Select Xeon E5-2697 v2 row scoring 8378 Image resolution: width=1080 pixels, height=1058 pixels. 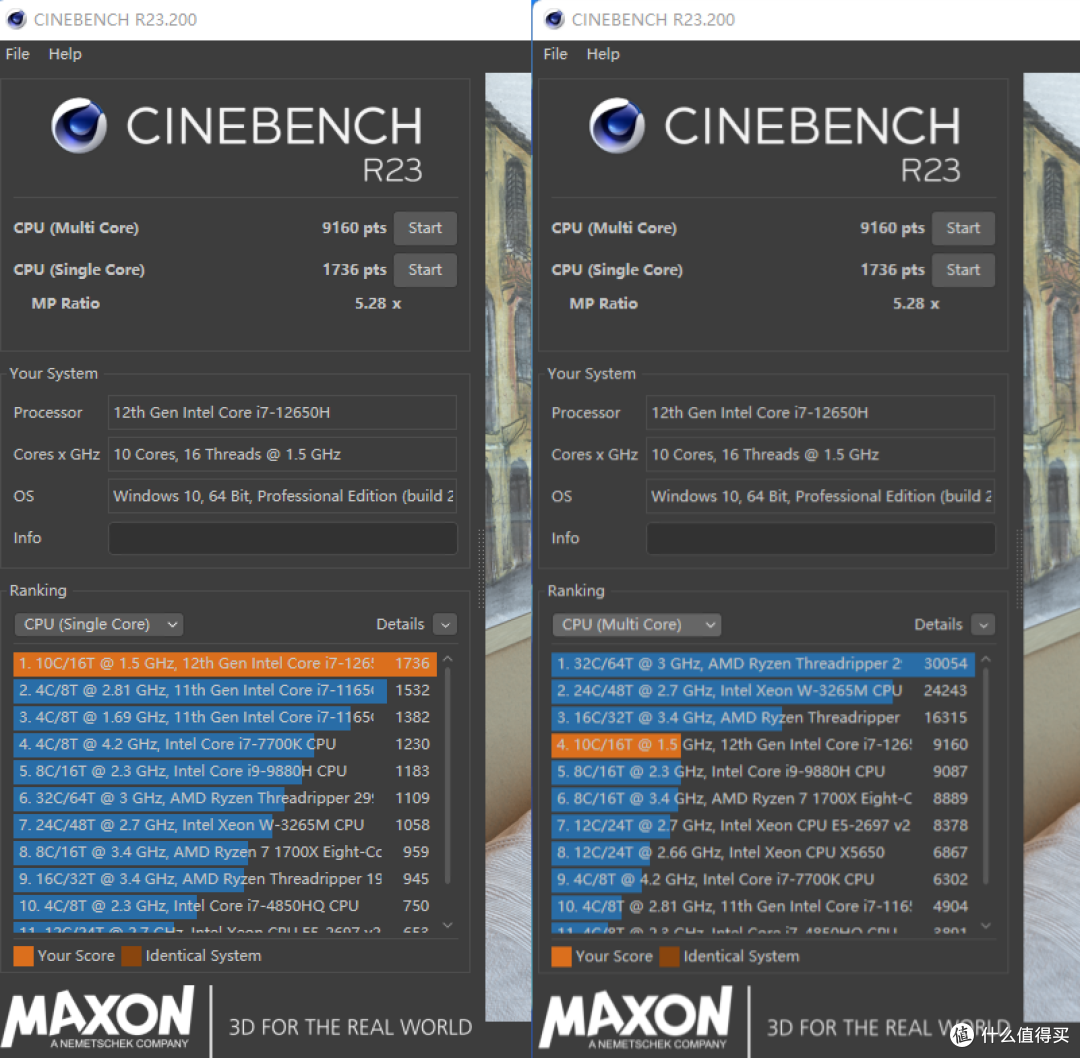pos(763,824)
